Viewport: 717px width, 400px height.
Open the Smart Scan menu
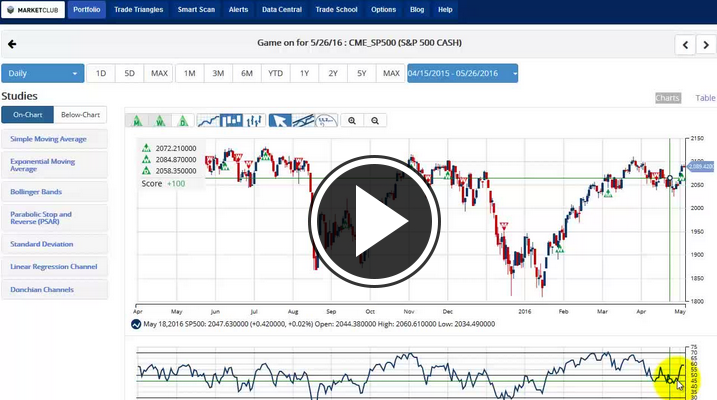pos(196,10)
